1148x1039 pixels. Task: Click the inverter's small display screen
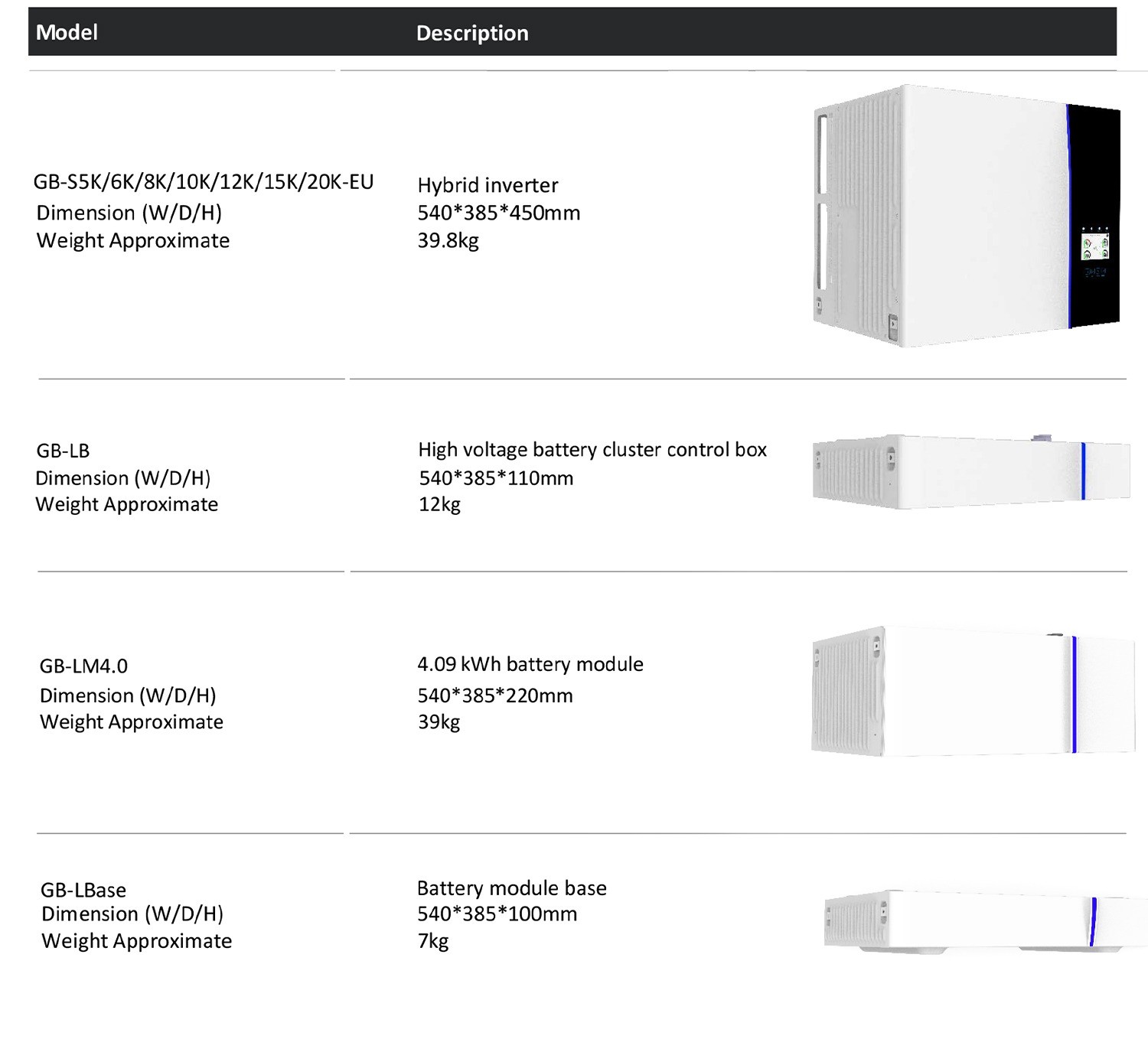tap(1094, 248)
